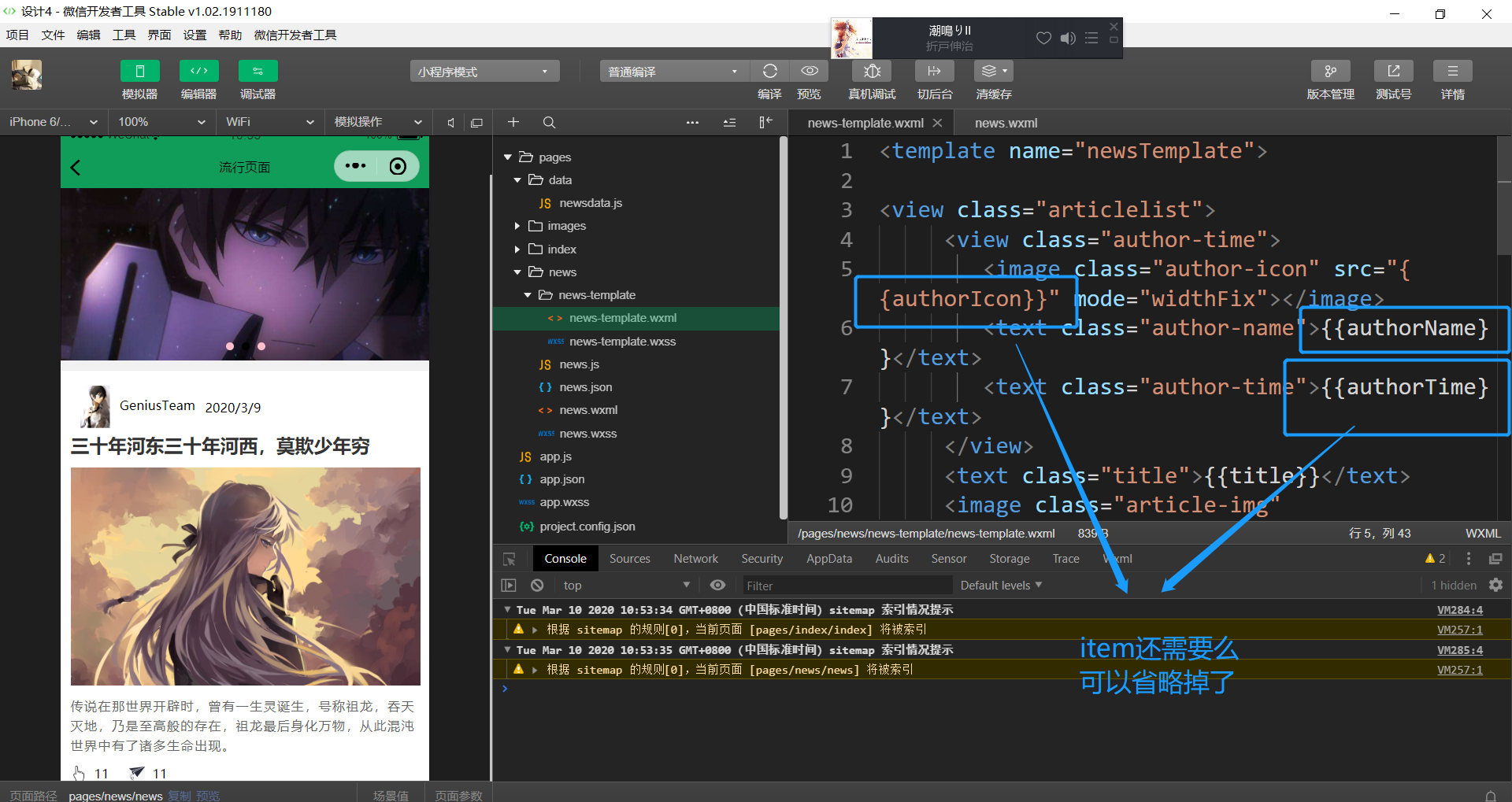Add a new file with plus icon

[x=513, y=122]
